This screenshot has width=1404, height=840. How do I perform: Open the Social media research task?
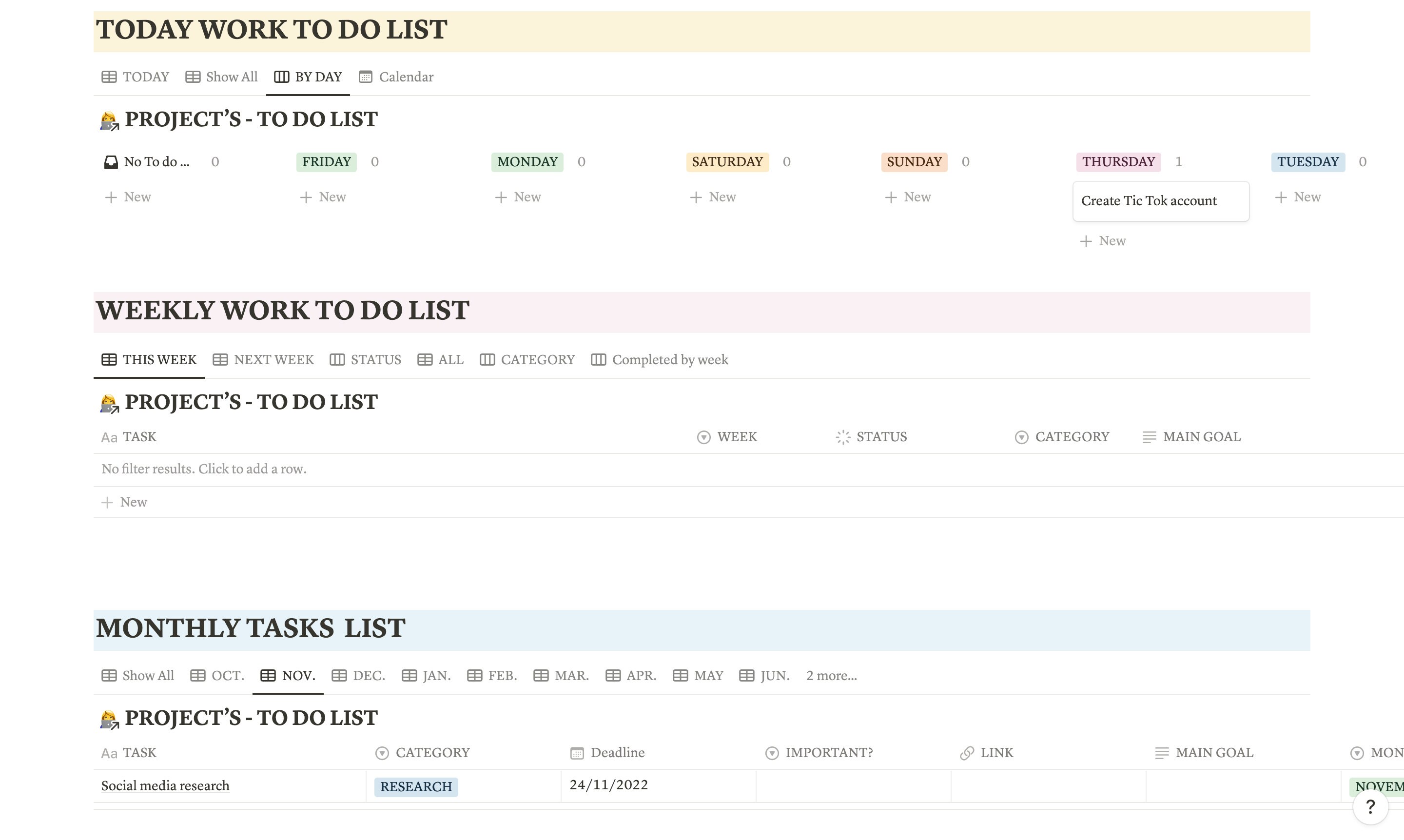coord(165,786)
